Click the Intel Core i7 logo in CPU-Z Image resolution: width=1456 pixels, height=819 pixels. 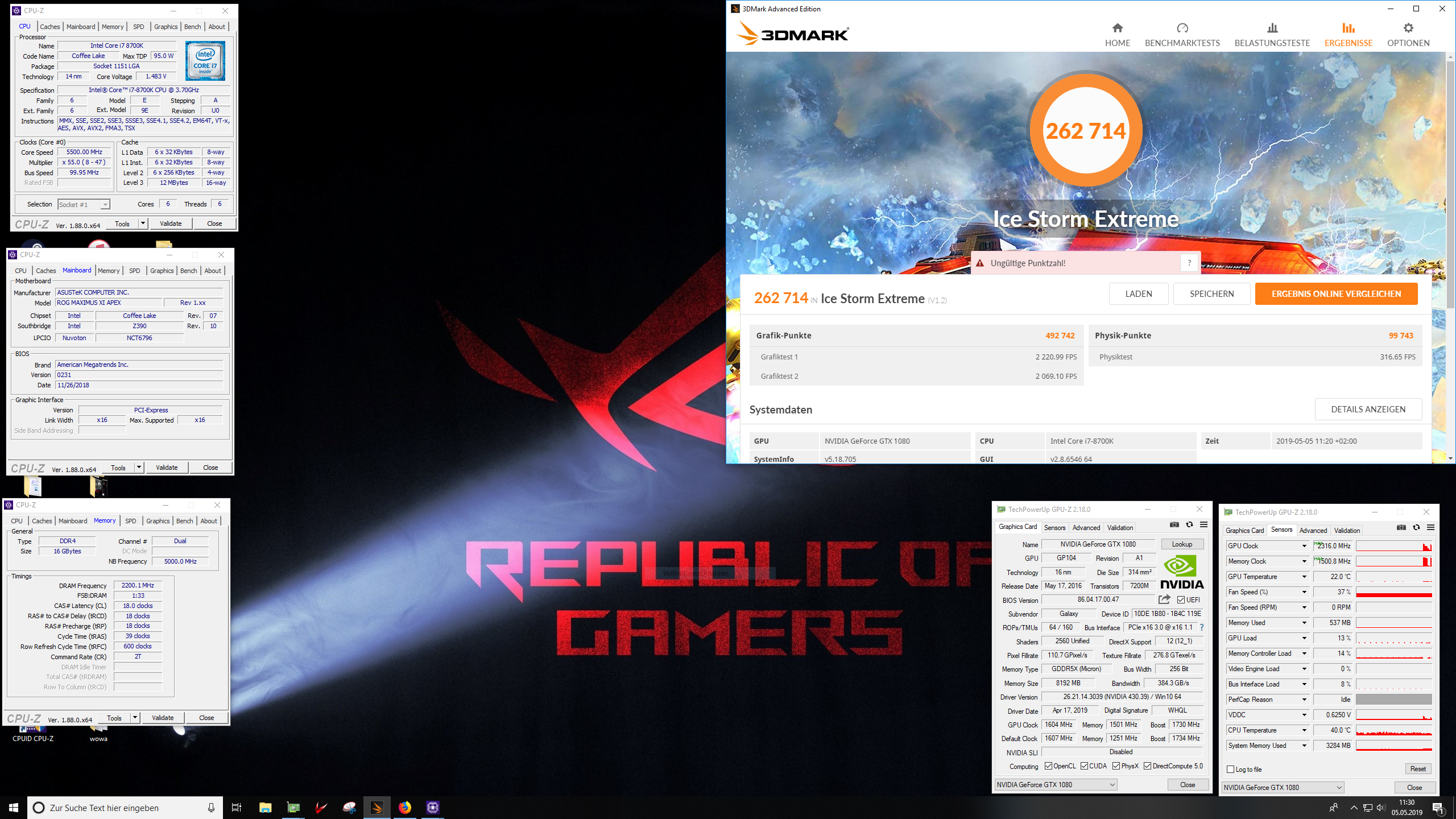205,61
